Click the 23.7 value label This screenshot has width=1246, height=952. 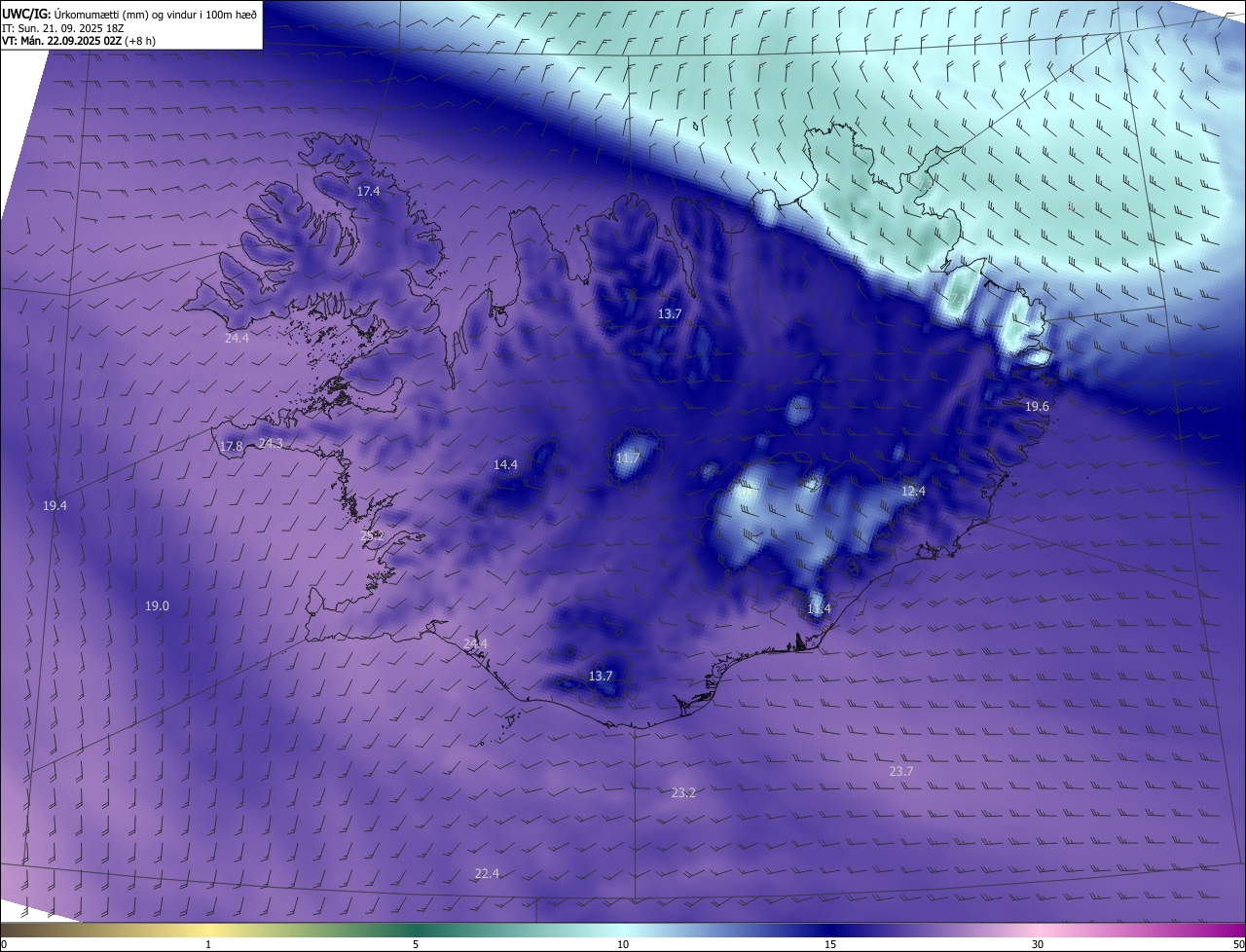point(901,771)
